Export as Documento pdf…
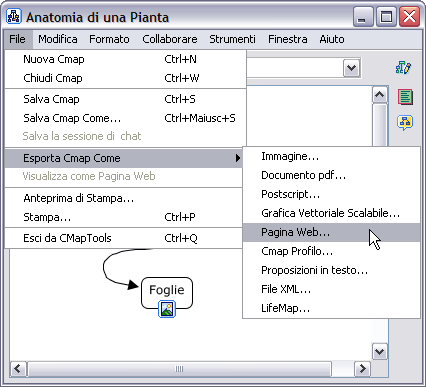The image size is (426, 387). pos(331,175)
